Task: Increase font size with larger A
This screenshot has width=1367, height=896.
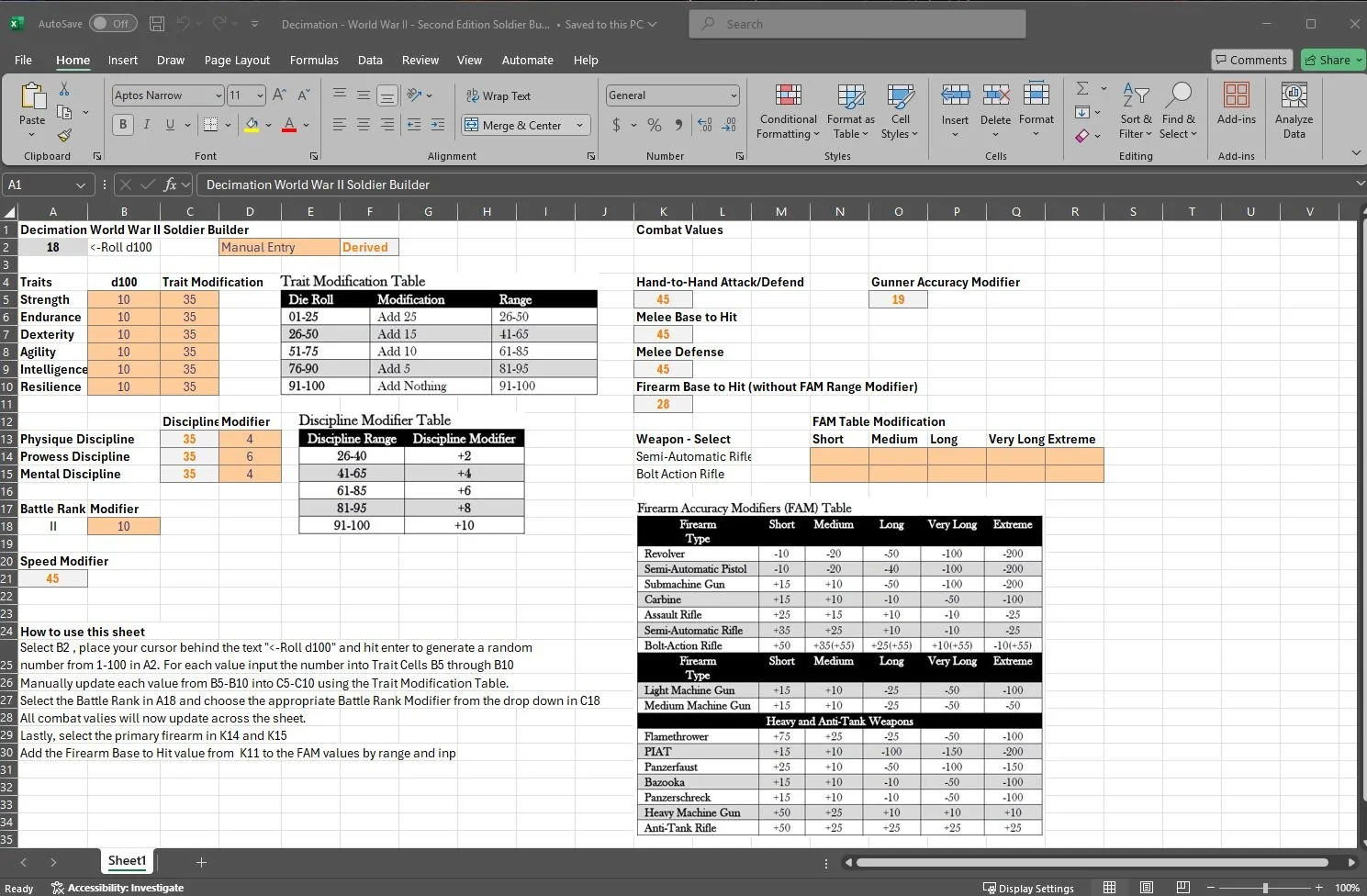Action: click(x=280, y=95)
